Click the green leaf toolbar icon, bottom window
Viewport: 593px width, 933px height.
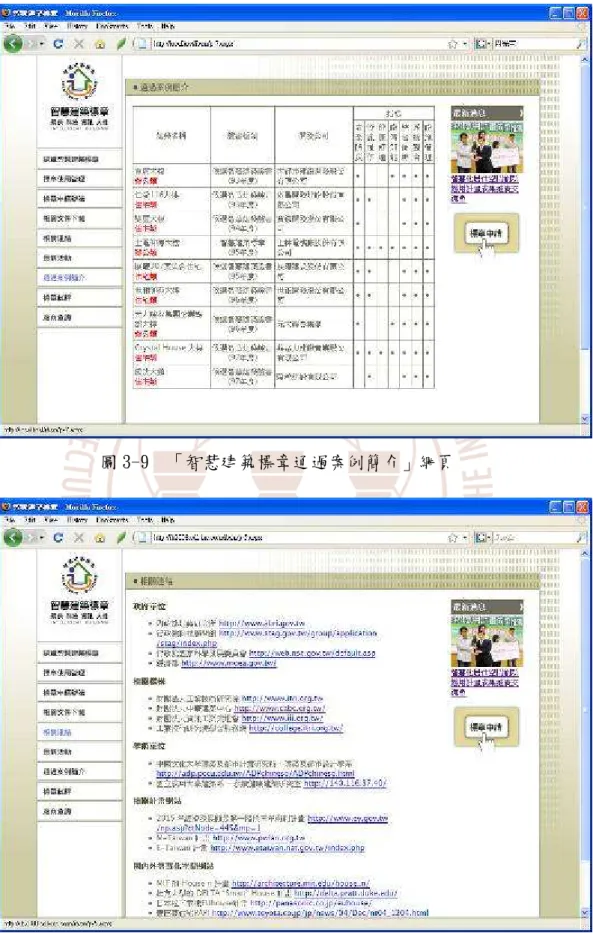pyautogui.click(x=121, y=537)
